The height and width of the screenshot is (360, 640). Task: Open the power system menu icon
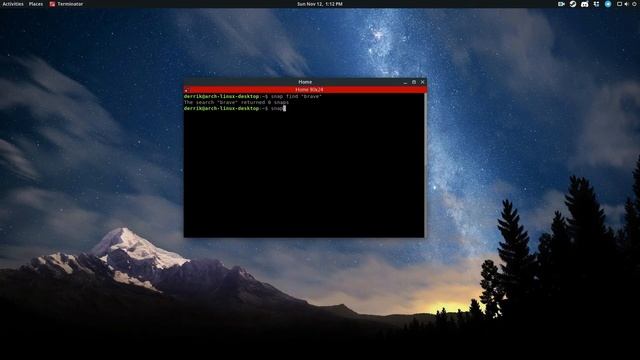(x=633, y=4)
